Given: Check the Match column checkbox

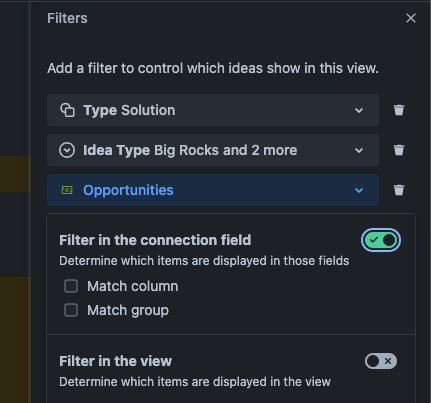Looking at the screenshot, I should coord(71,286).
